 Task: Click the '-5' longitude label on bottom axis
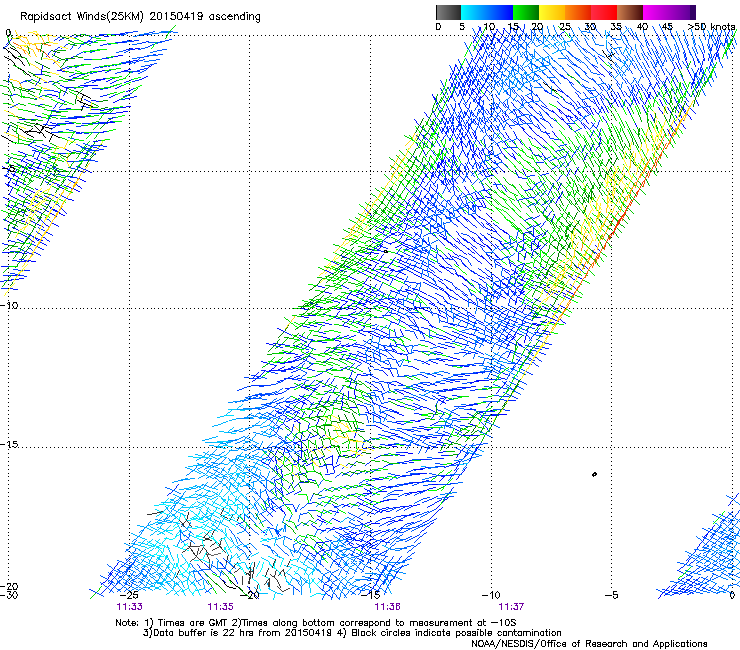pyautogui.click(x=611, y=595)
